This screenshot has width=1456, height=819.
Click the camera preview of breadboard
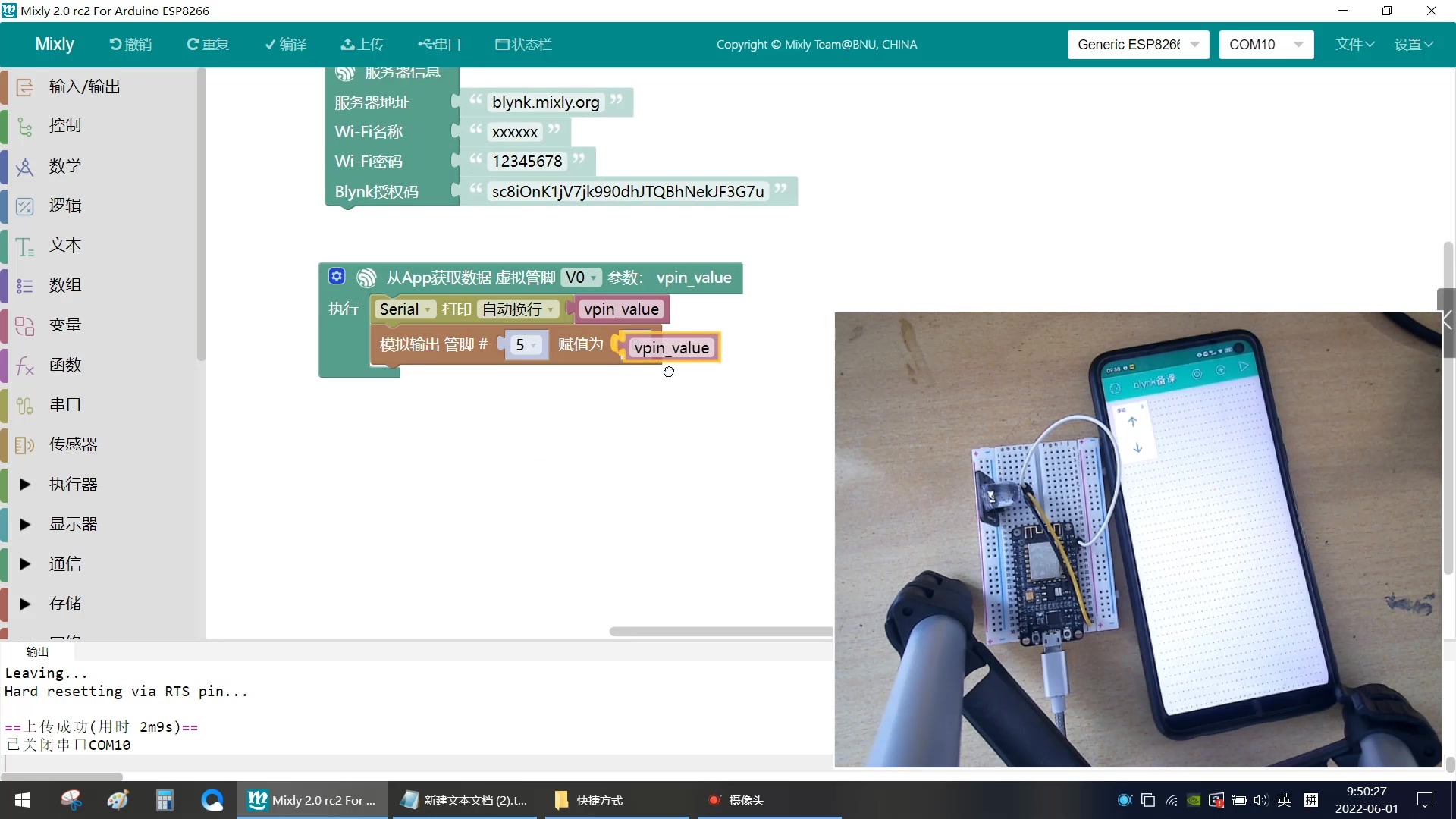point(1137,540)
